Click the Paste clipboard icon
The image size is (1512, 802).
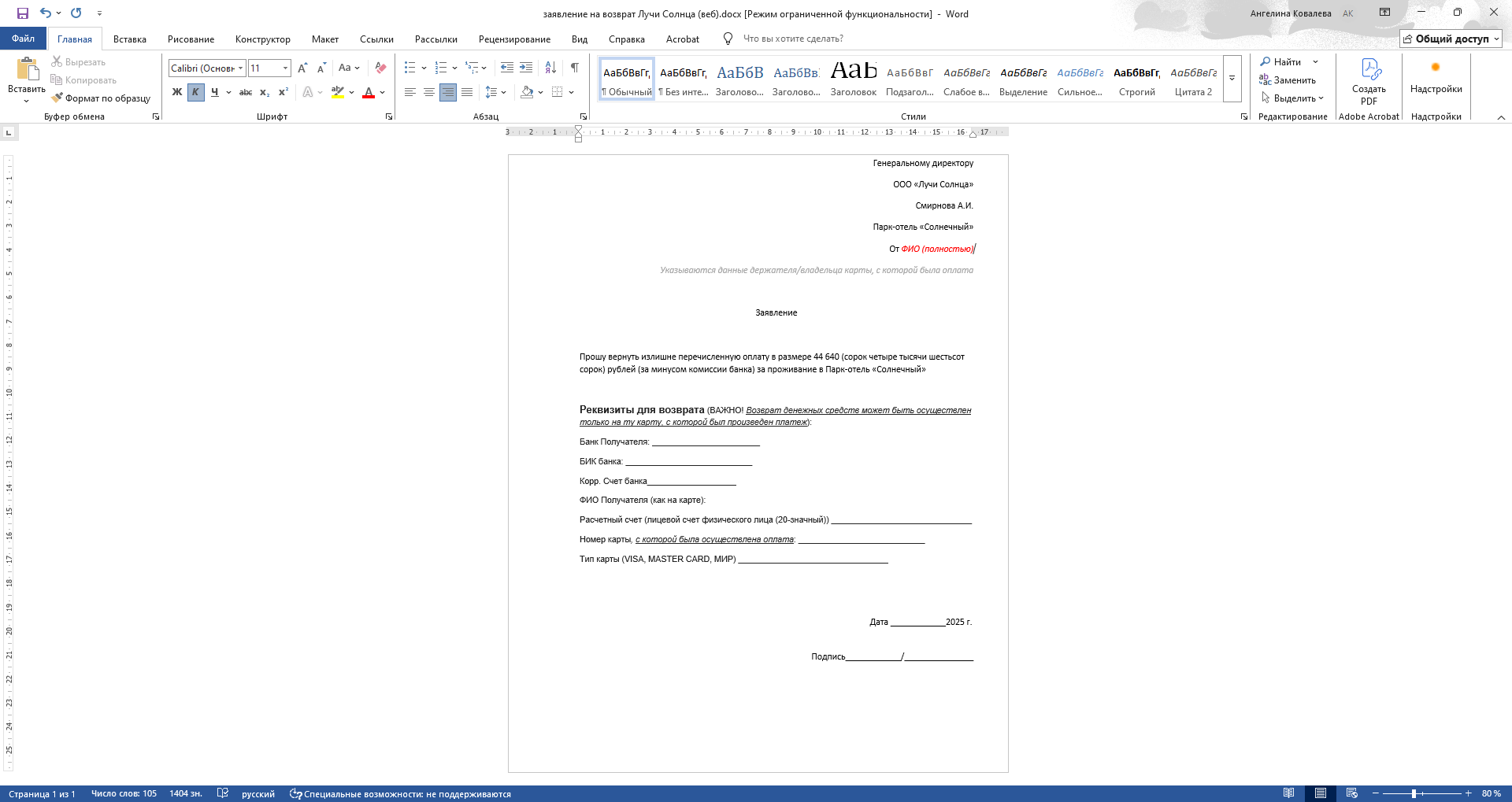click(27, 69)
